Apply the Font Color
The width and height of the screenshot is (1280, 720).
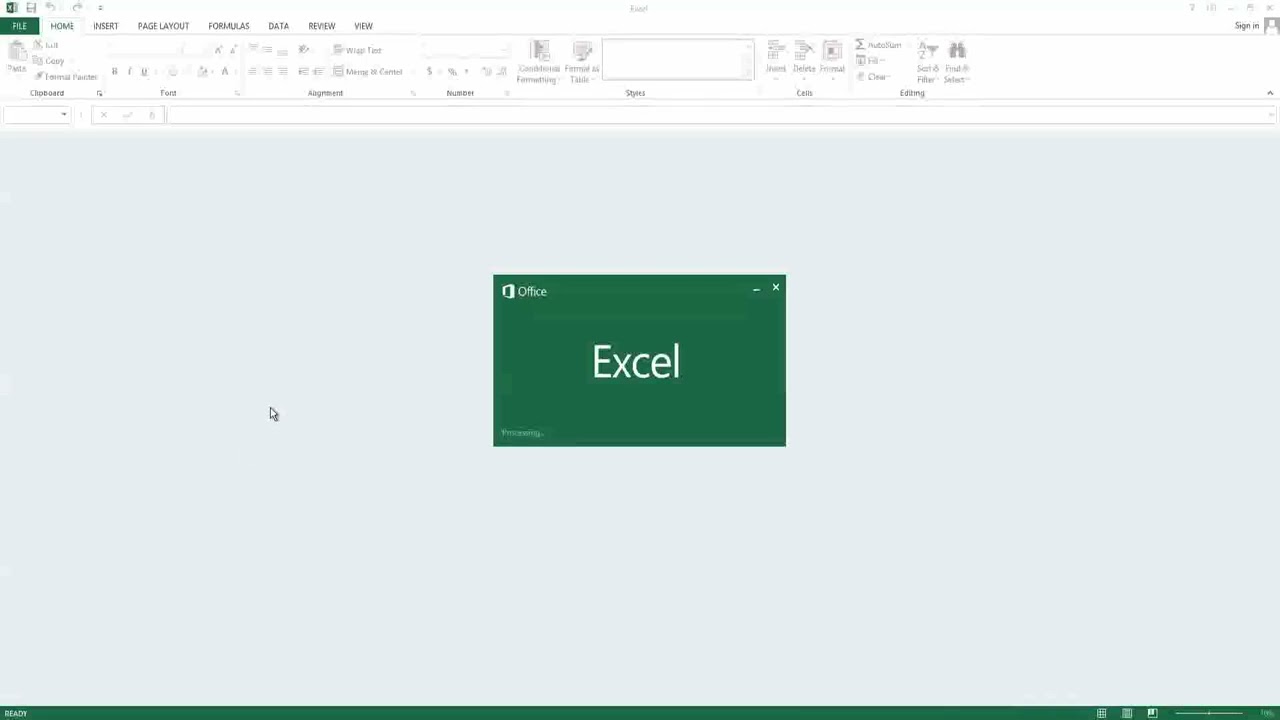point(224,72)
